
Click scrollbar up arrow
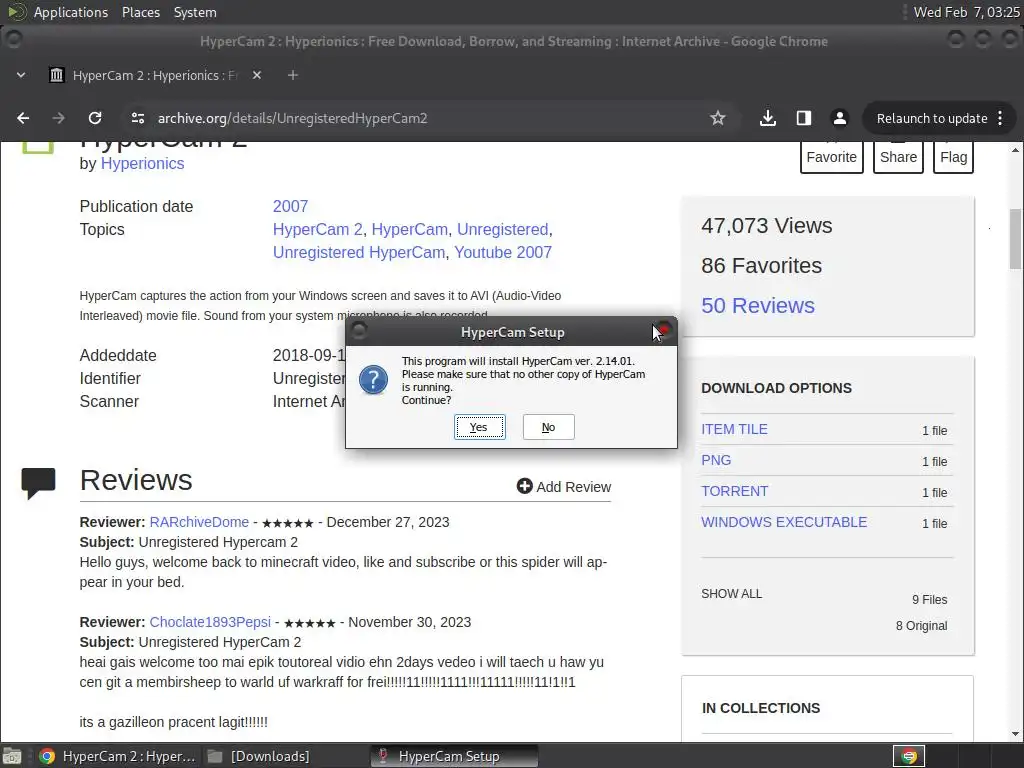click(x=1015, y=150)
